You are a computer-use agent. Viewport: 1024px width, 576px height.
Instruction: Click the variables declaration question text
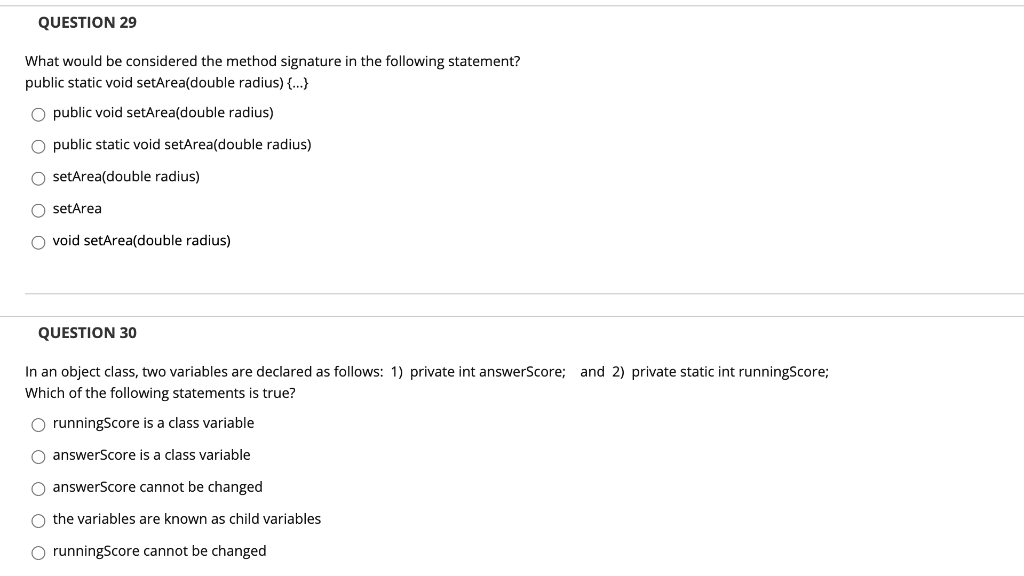427,371
